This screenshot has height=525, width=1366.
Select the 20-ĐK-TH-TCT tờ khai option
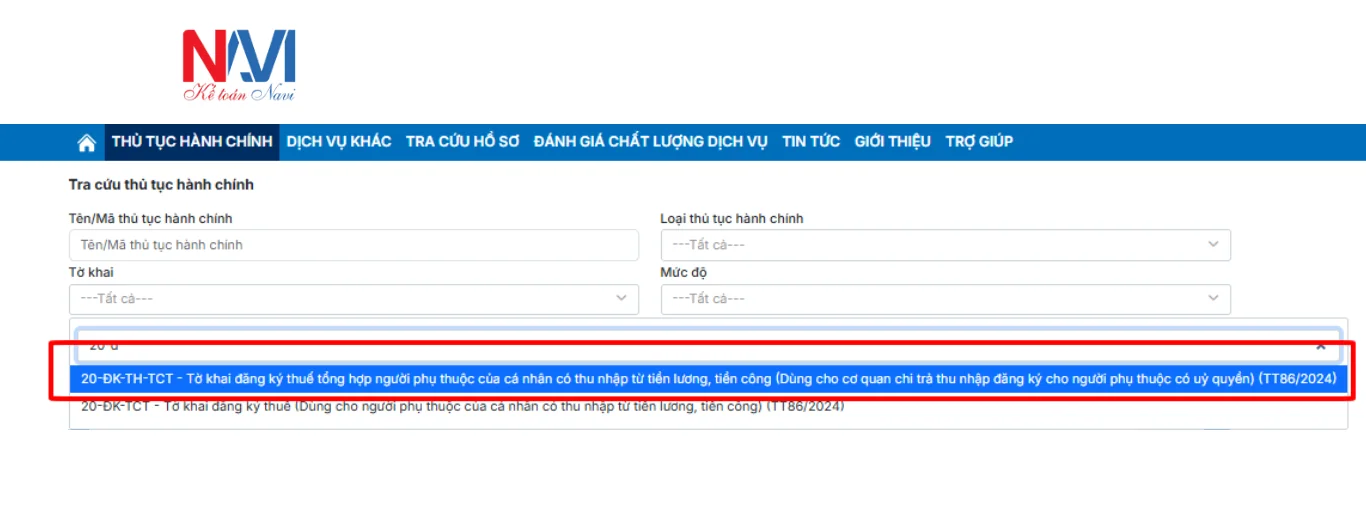pyautogui.click(x=708, y=378)
